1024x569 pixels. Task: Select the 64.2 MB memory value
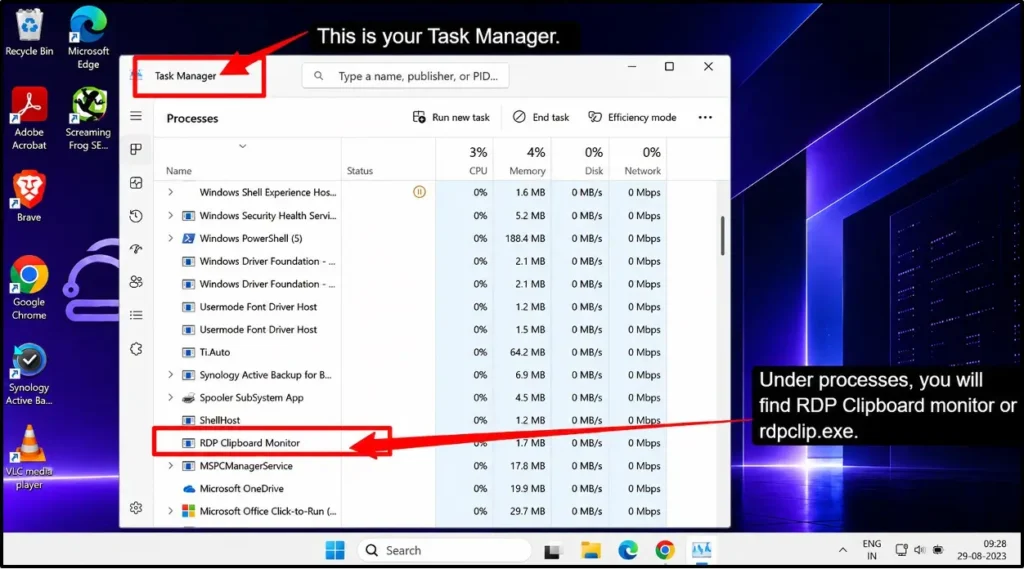tap(528, 352)
